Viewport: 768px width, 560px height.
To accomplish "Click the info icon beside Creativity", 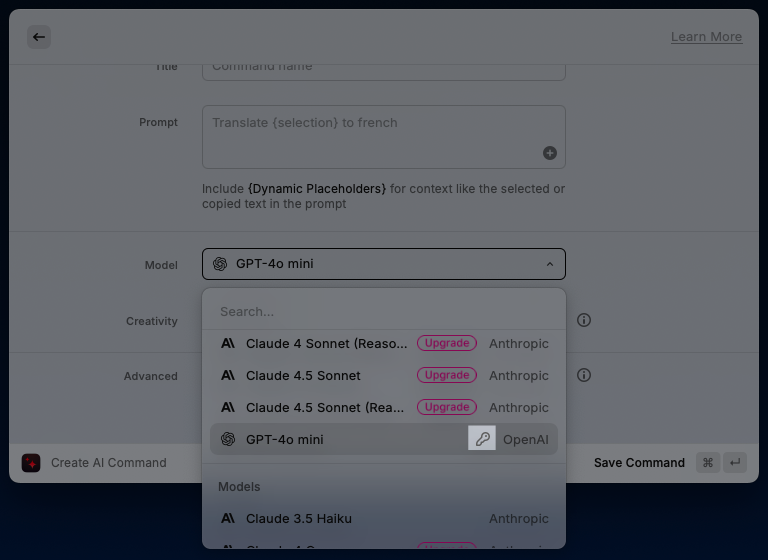I will tap(583, 320).
